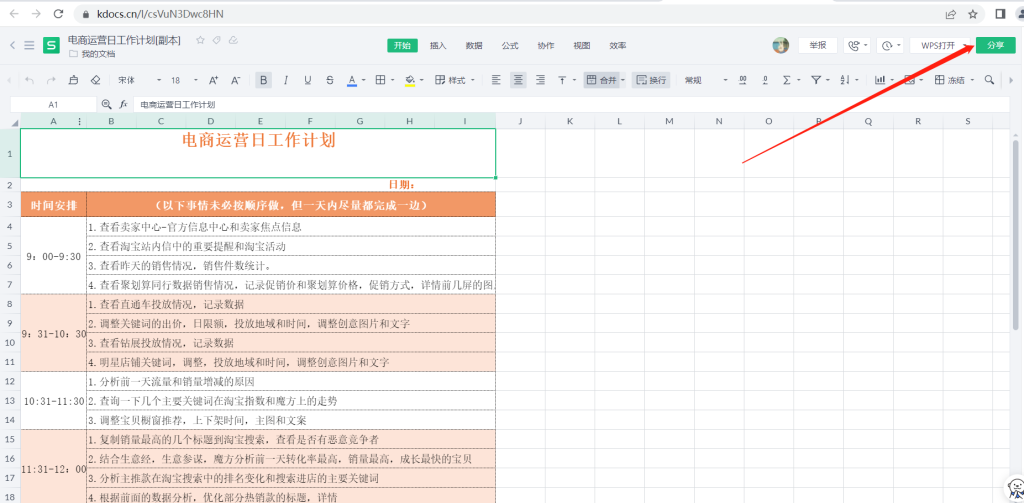
Task: Select column K header
Action: point(570,121)
